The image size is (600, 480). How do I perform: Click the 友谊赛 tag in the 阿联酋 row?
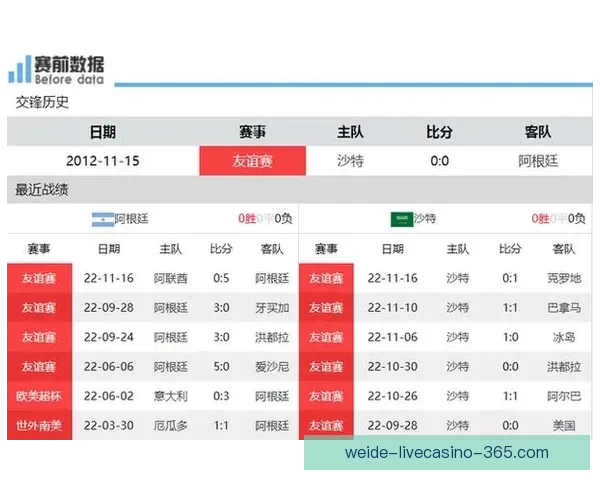click(x=39, y=278)
